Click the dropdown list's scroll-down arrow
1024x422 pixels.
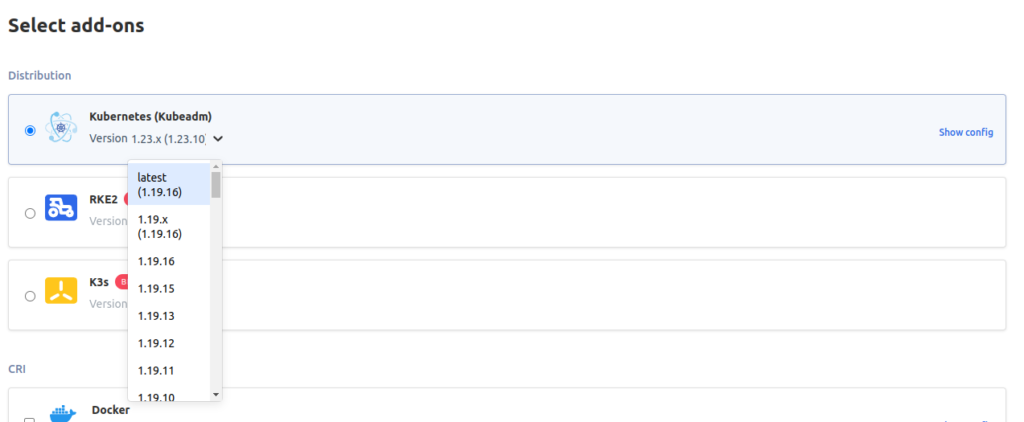tap(216, 395)
